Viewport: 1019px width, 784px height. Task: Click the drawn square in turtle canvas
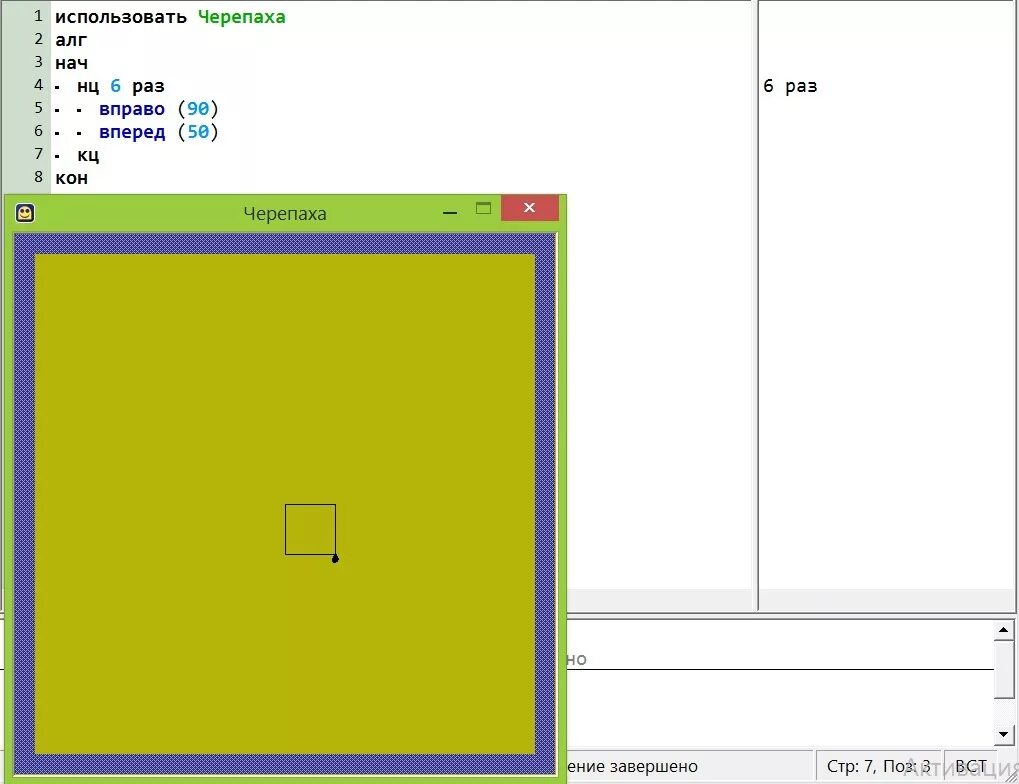tap(311, 530)
